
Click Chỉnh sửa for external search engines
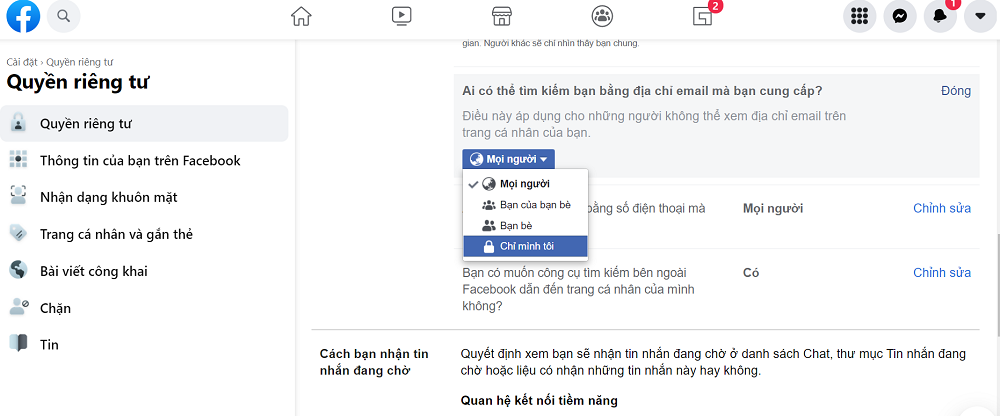pos(941,273)
